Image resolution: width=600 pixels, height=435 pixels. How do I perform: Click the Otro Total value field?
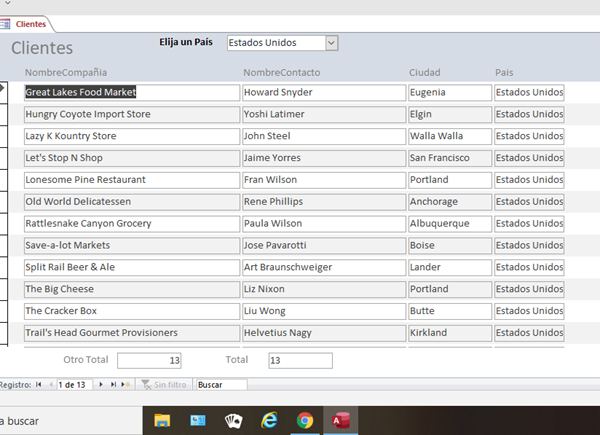click(149, 360)
